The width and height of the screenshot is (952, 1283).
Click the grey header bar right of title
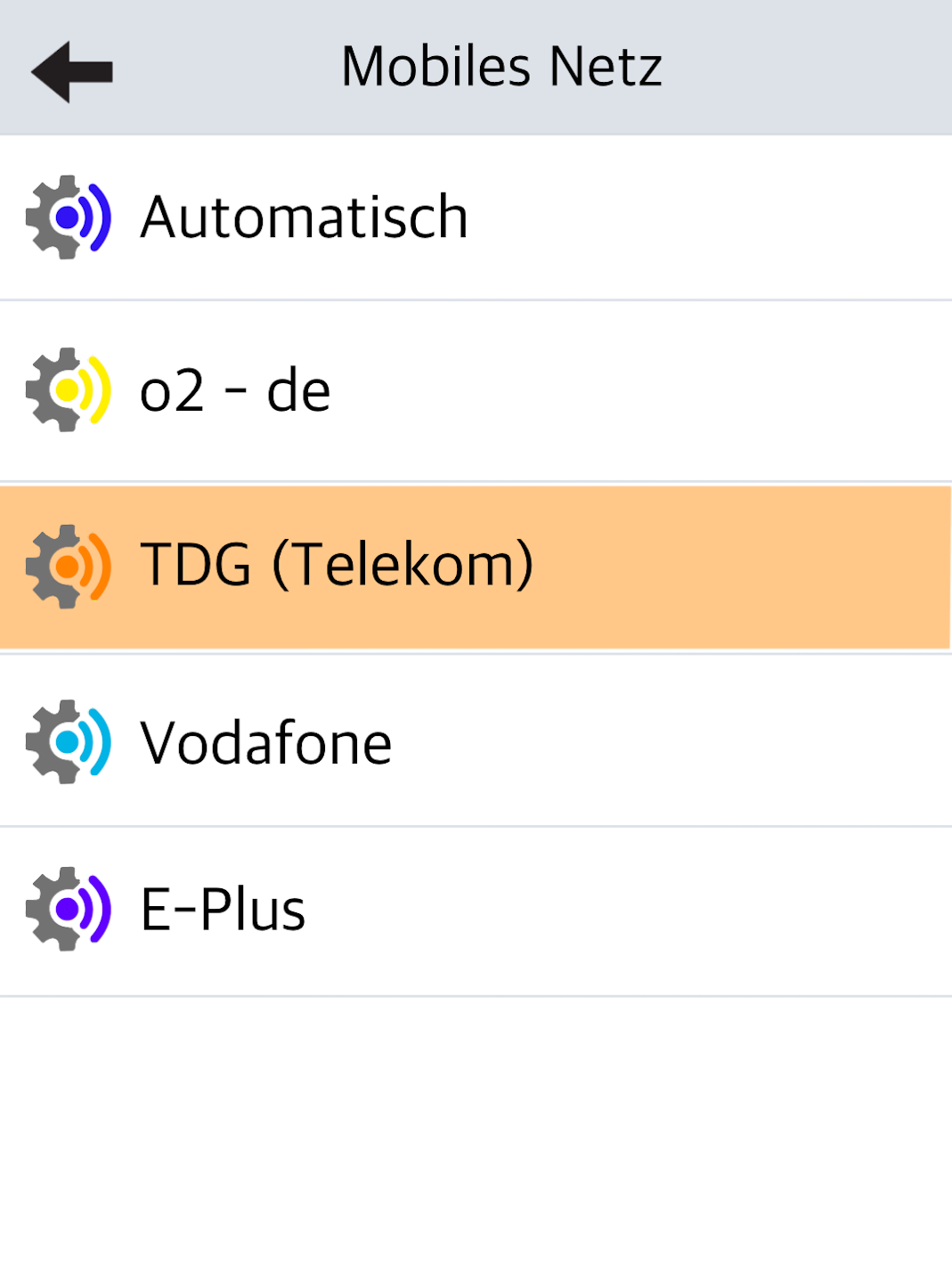(x=810, y=67)
